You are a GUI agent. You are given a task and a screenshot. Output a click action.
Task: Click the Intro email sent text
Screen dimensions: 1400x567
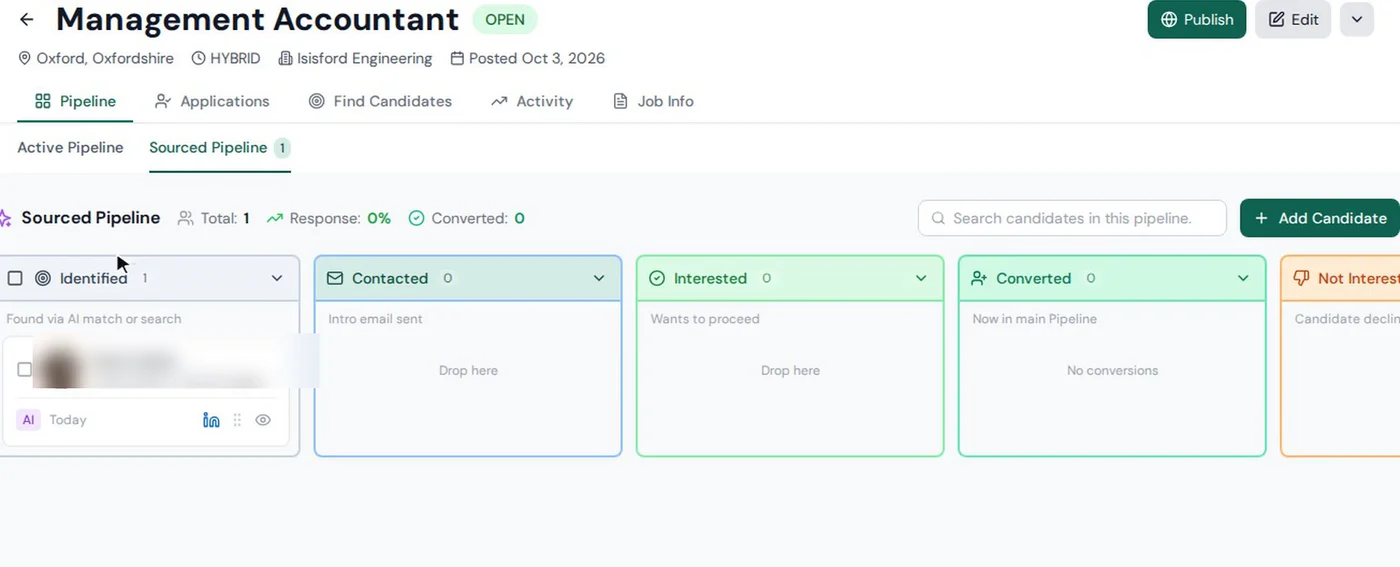[376, 319]
